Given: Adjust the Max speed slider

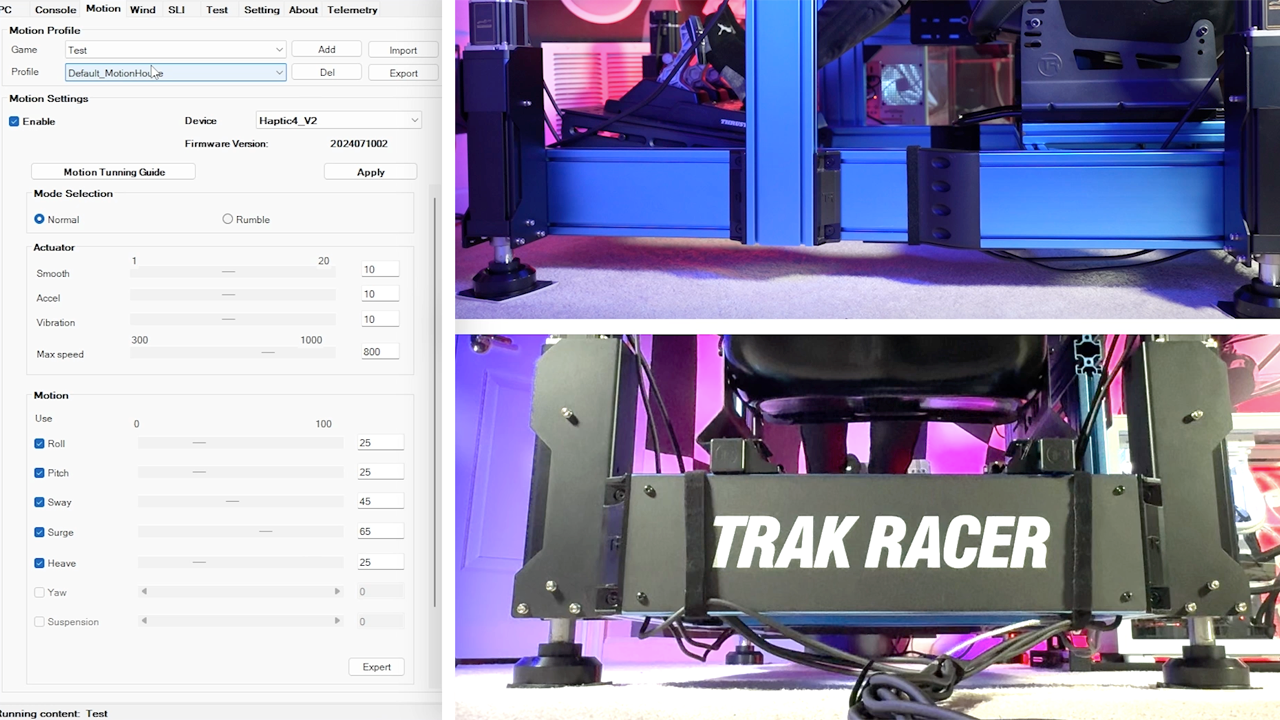Looking at the screenshot, I should [268, 352].
